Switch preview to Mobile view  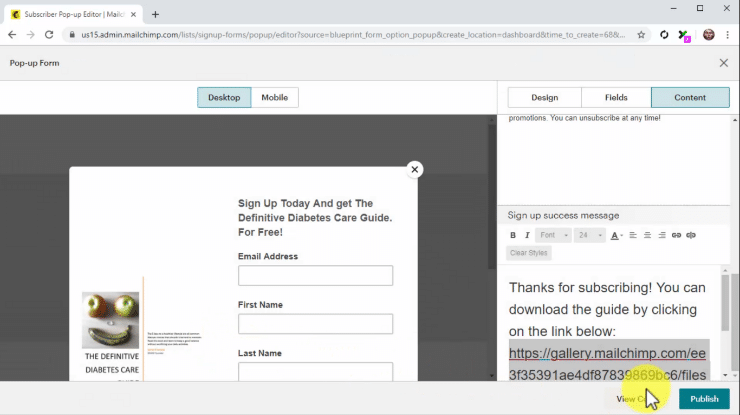coord(275,97)
